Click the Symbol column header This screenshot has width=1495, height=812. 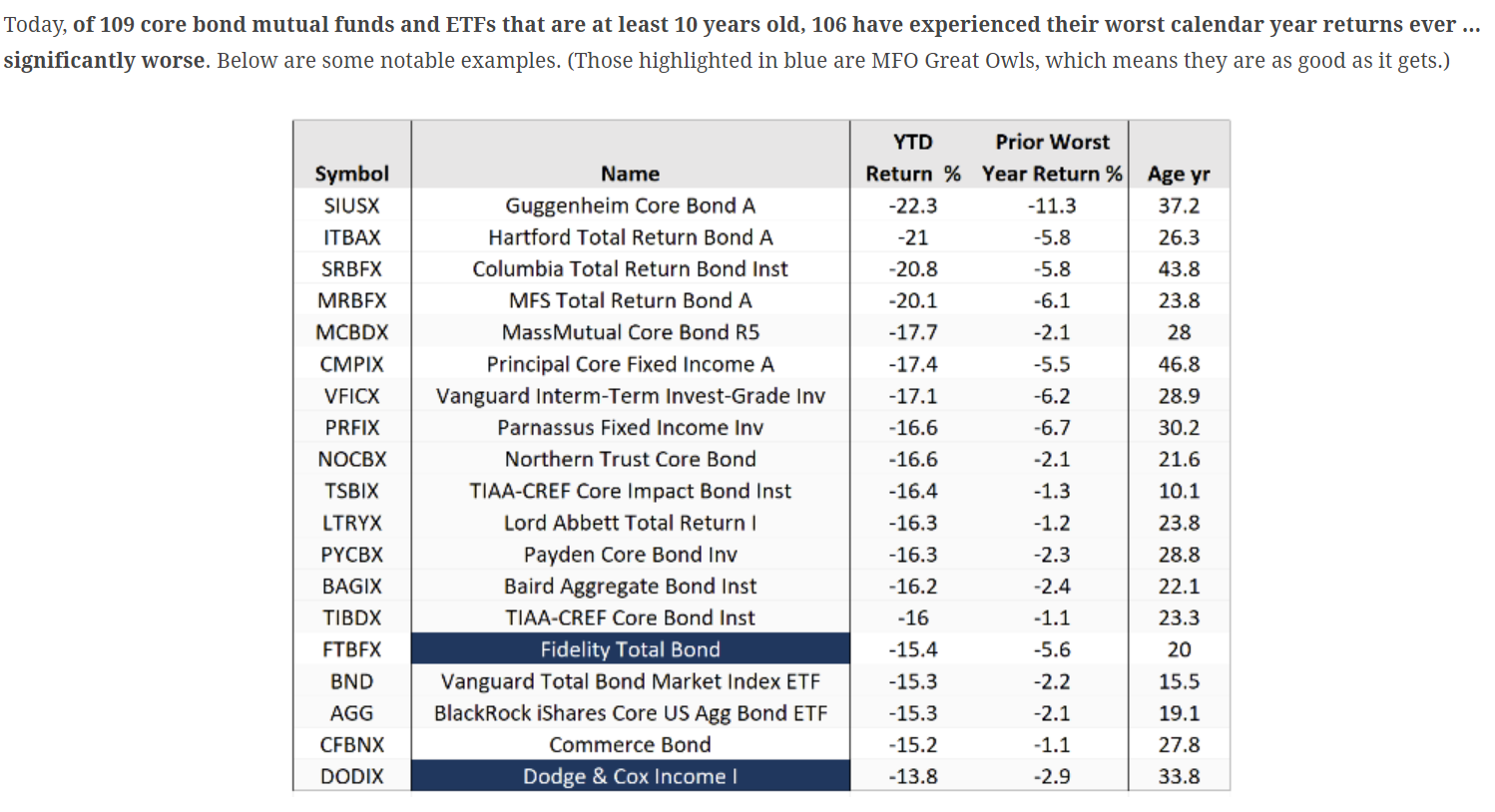click(351, 174)
